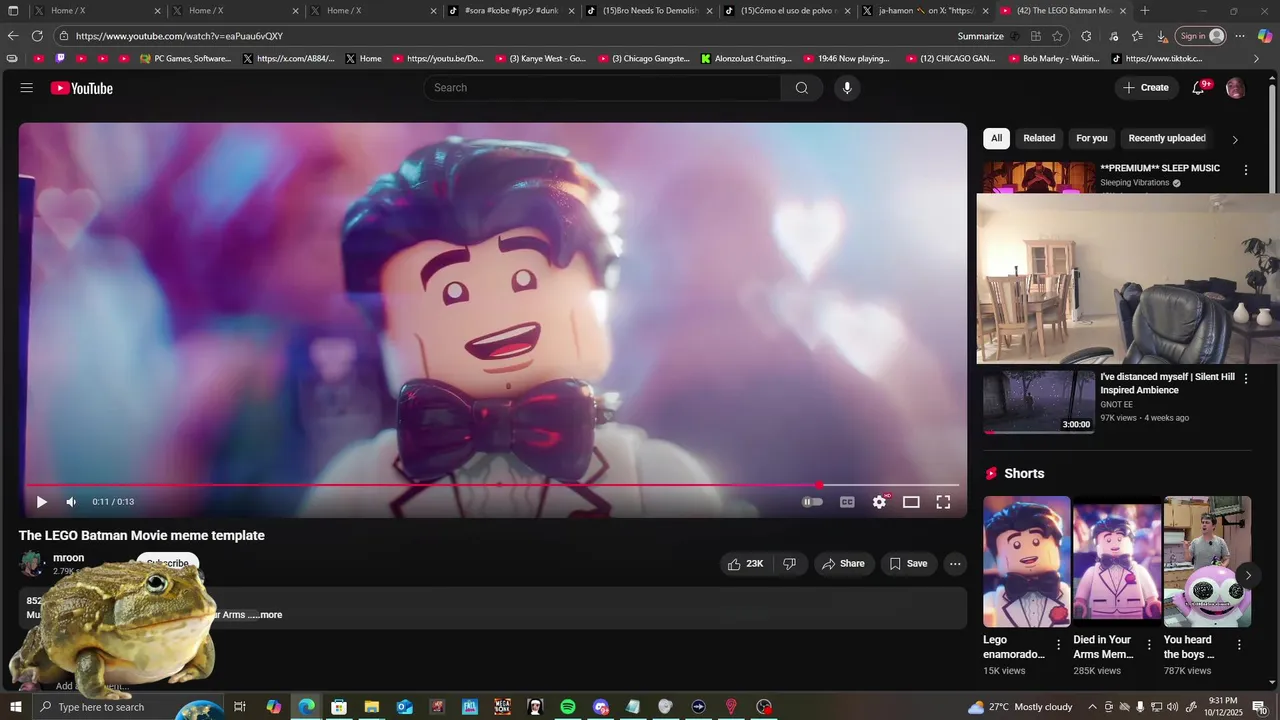Open options for You heard the boys short
1280x720 pixels.
[x=1239, y=644]
